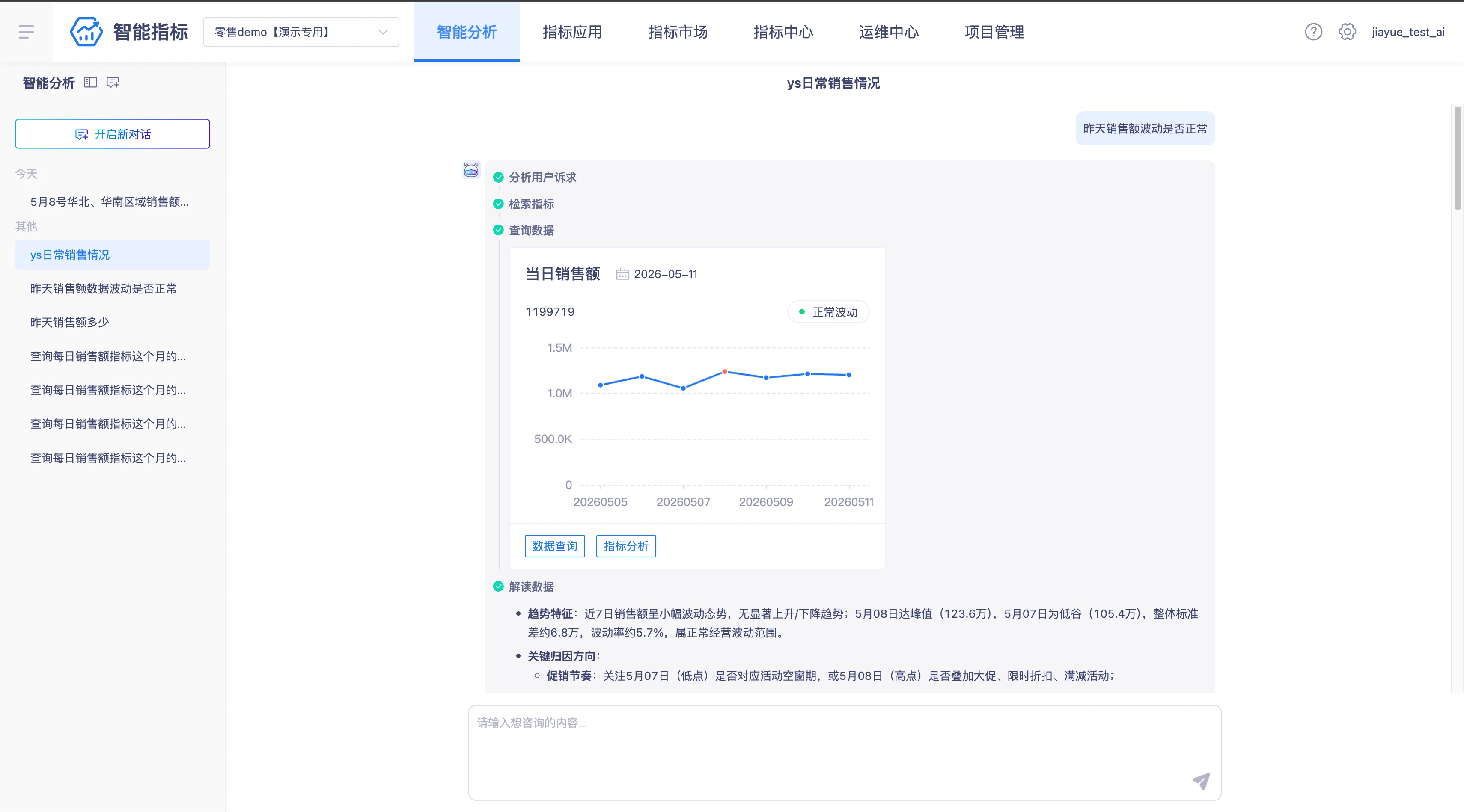Click the 数据查询 button
1464x812 pixels.
click(x=555, y=546)
